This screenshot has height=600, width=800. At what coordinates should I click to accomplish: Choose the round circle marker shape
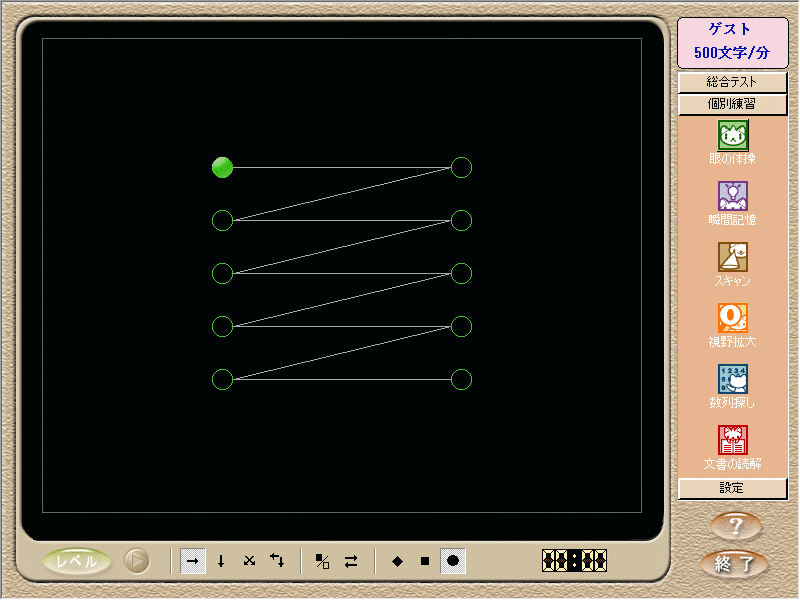coord(453,561)
